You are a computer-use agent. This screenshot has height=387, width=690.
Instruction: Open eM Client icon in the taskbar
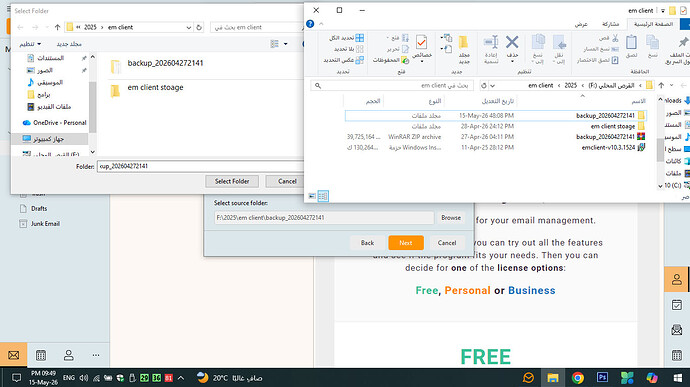click(529, 377)
